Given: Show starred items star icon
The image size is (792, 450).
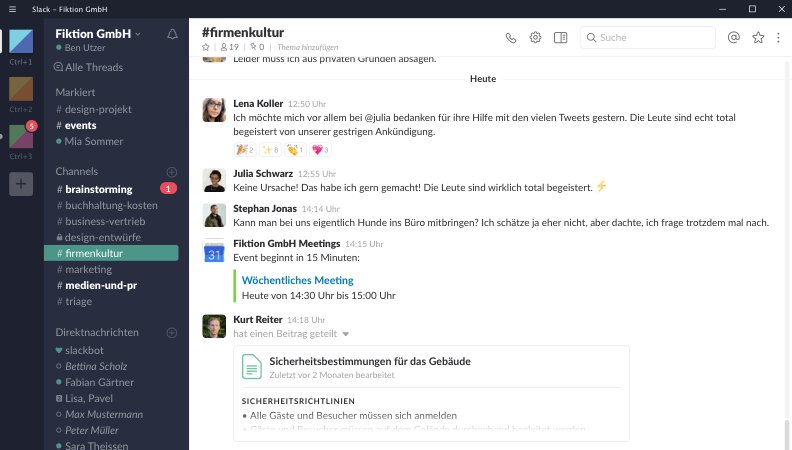Looking at the screenshot, I should pos(758,37).
